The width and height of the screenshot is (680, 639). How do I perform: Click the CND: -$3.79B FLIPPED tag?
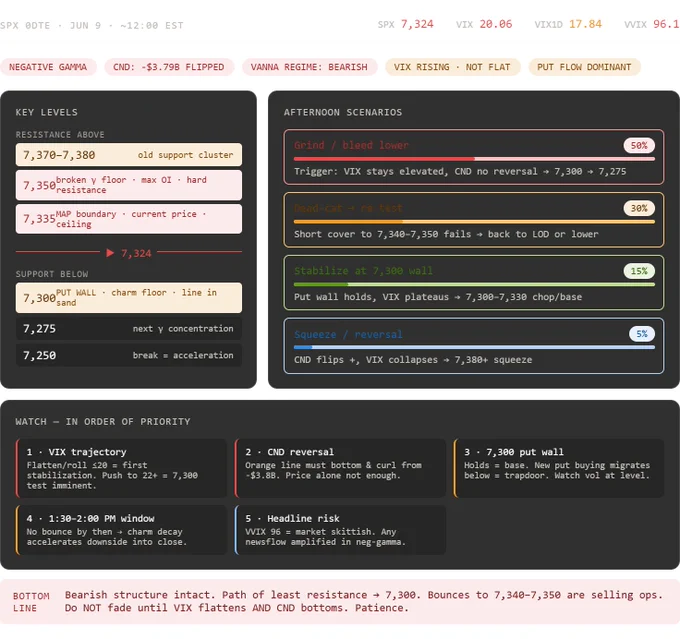(169, 67)
